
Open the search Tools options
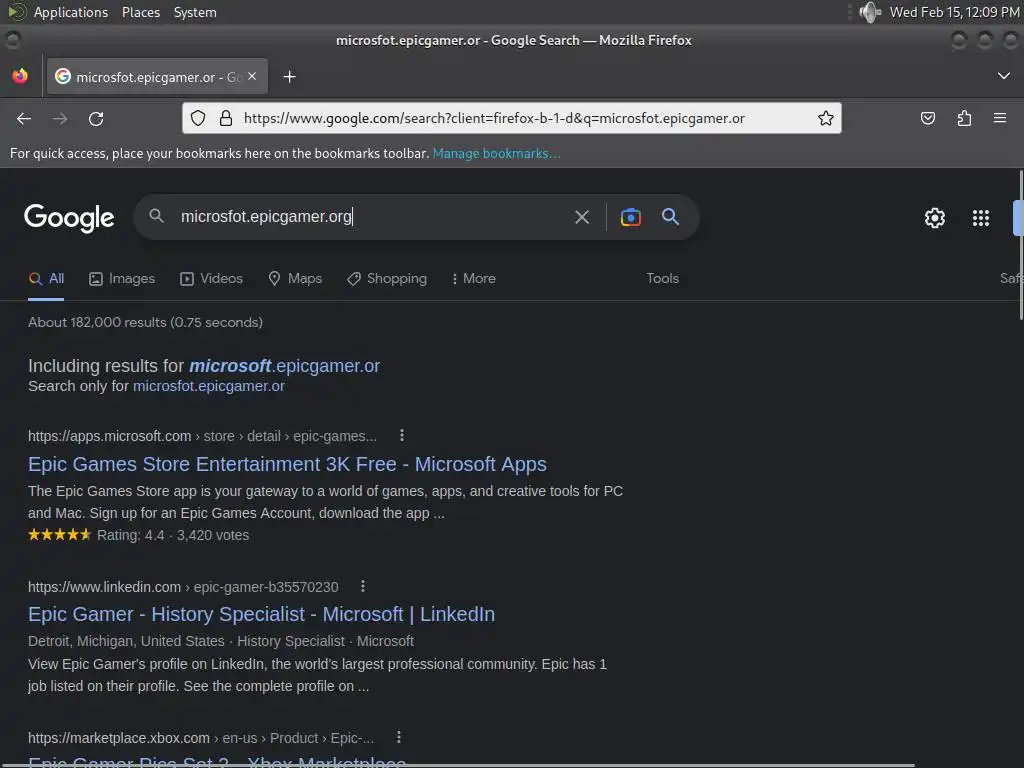662,279
